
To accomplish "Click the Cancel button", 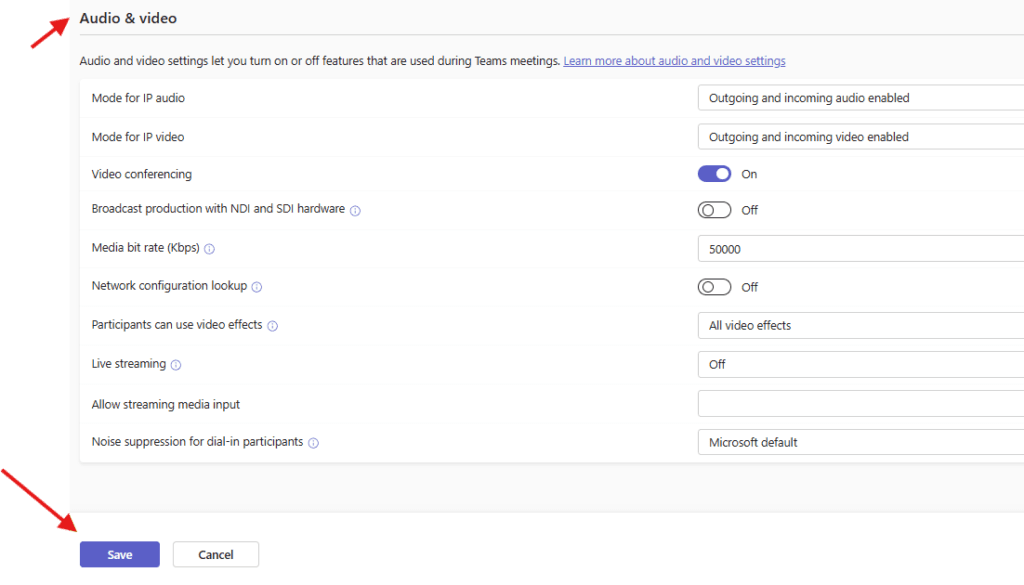I will pos(216,555).
